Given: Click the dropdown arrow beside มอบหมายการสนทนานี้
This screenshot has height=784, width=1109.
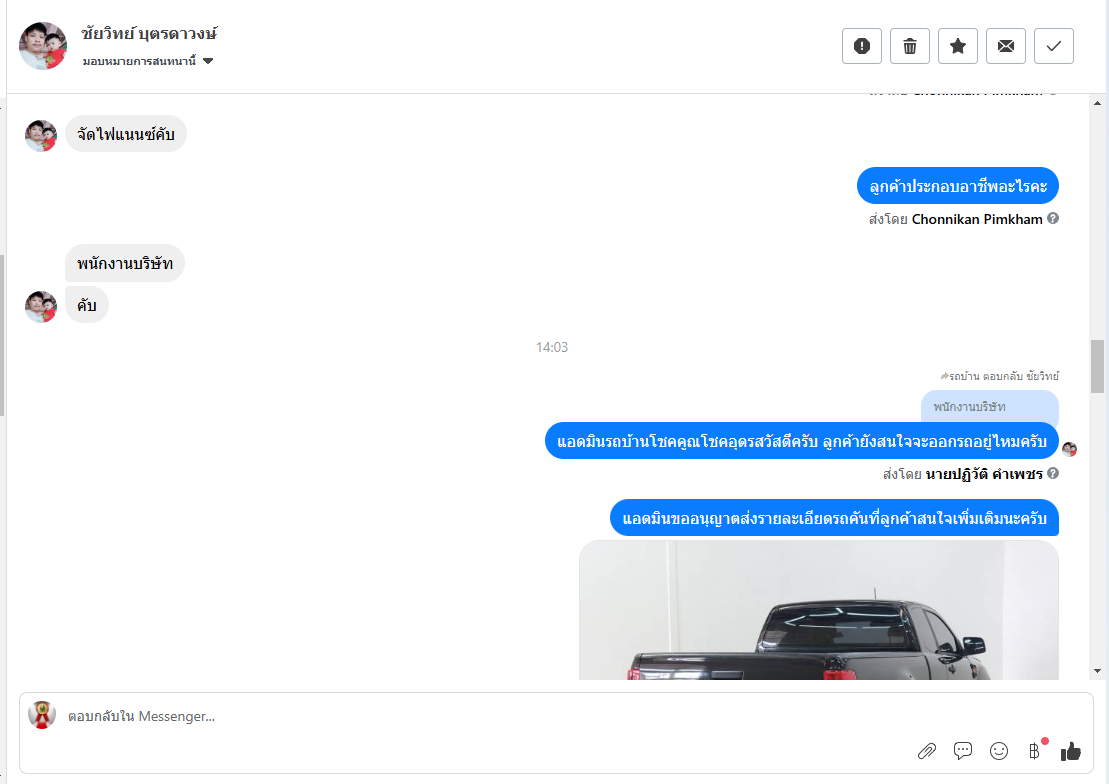Looking at the screenshot, I should [208, 61].
